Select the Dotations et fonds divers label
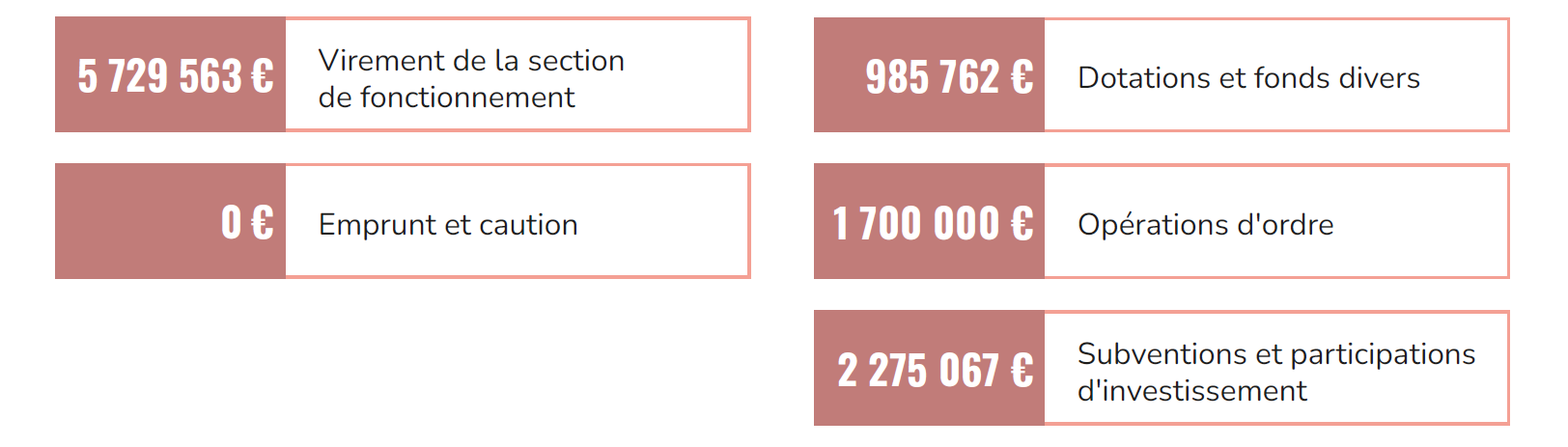Image resolution: width=1568 pixels, height=447 pixels. [x=1248, y=78]
